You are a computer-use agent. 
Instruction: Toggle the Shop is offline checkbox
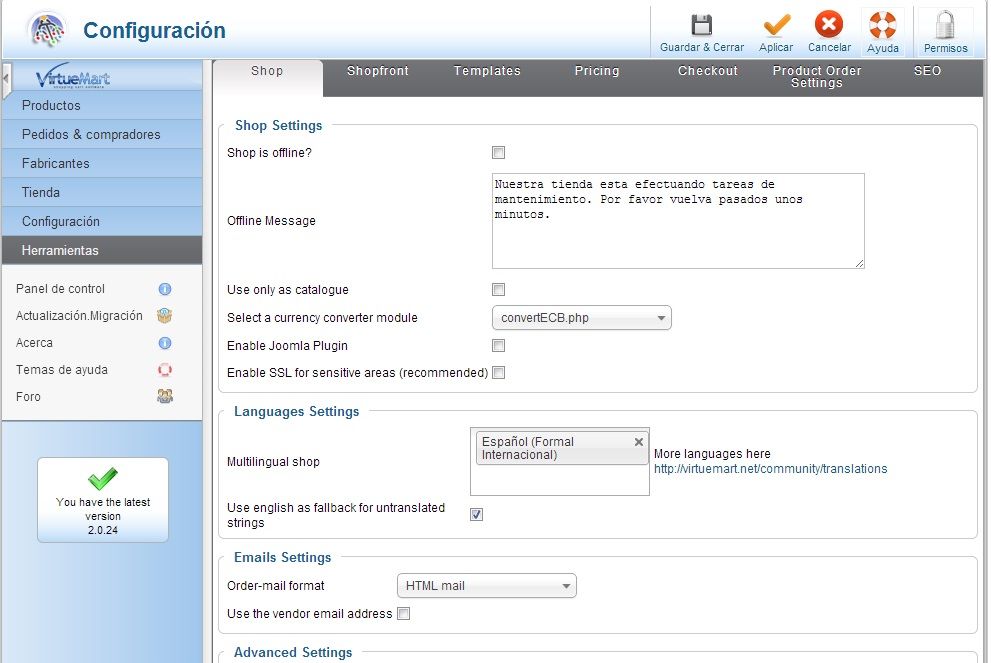(499, 152)
